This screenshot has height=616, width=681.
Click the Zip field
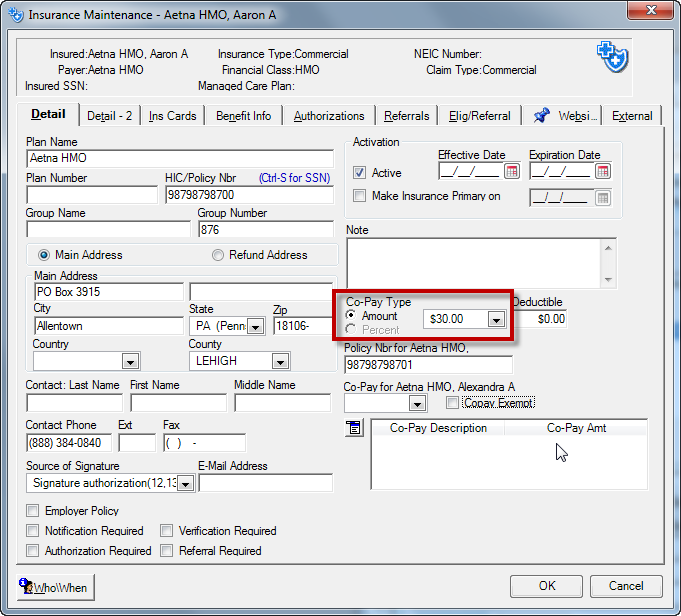pyautogui.click(x=303, y=326)
